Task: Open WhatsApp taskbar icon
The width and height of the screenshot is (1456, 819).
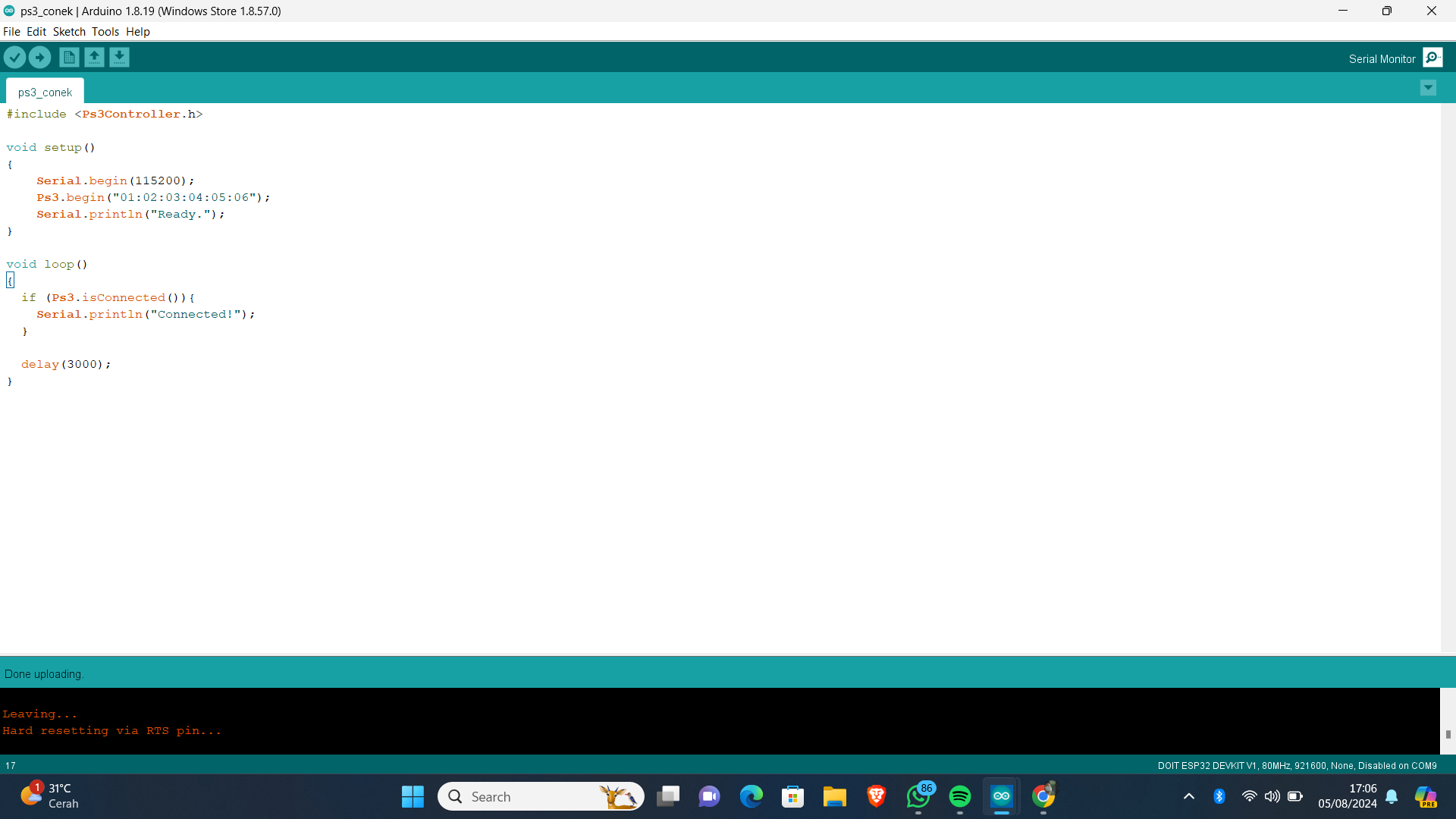Action: (x=918, y=796)
